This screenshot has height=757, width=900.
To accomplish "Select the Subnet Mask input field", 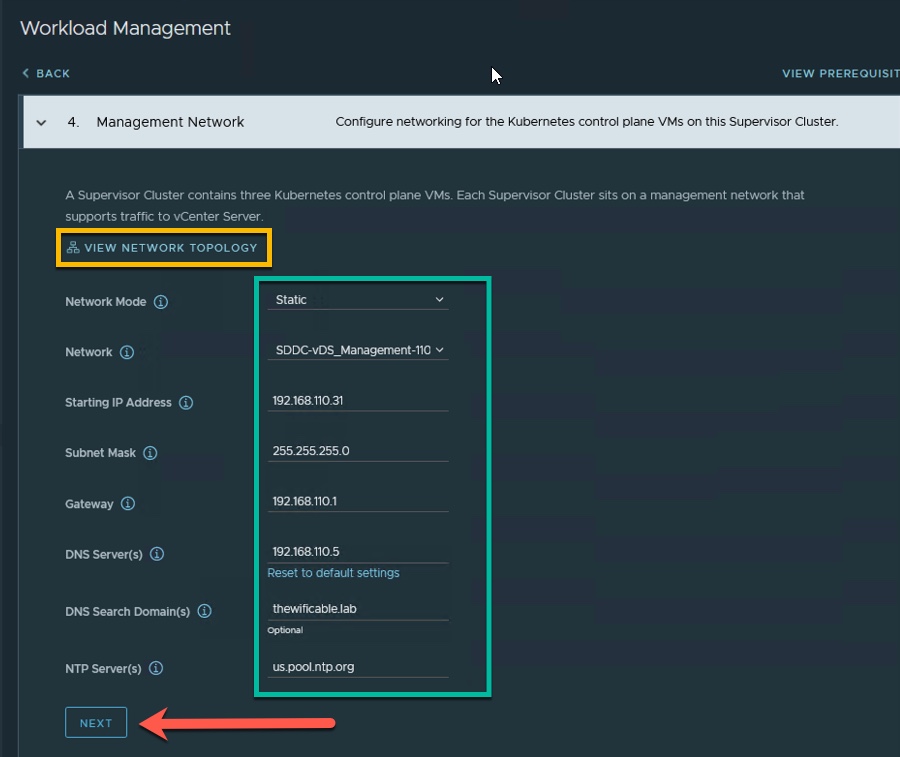I will pos(357,451).
